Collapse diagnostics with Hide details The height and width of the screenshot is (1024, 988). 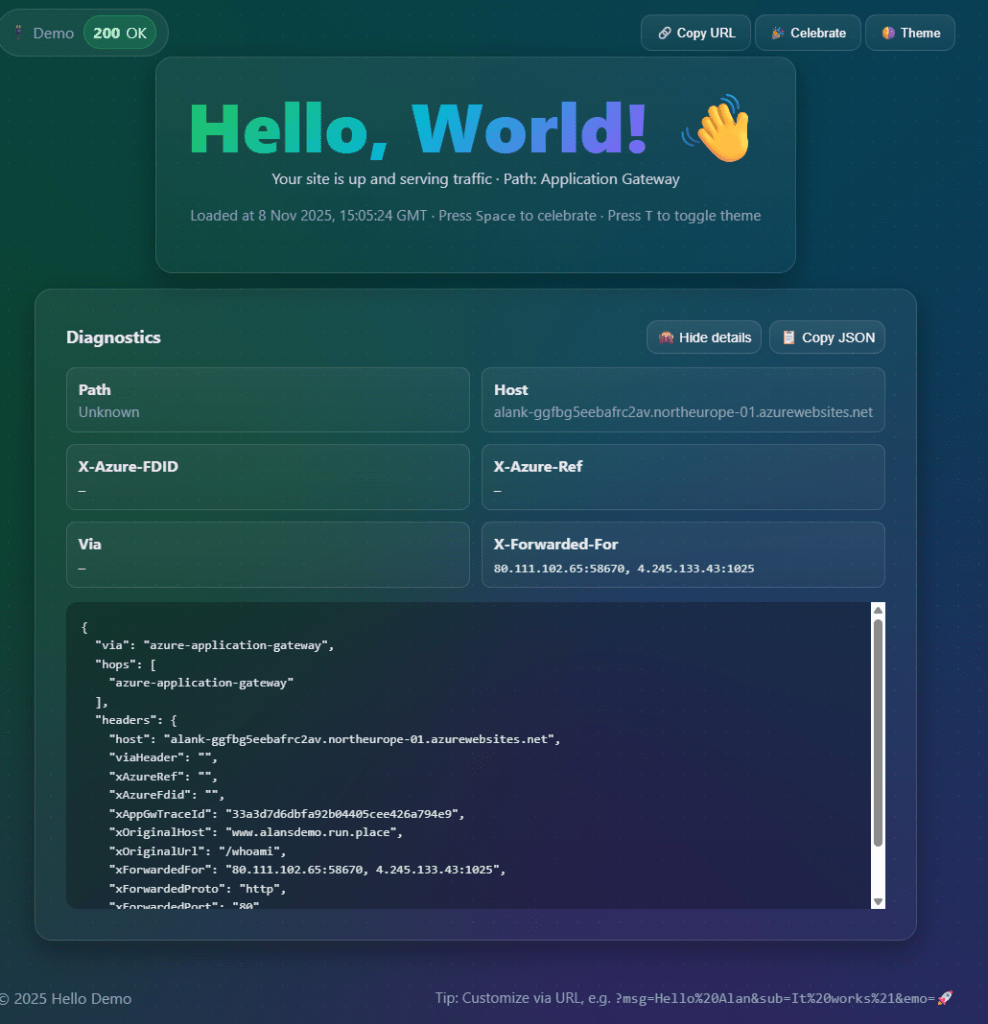(704, 338)
